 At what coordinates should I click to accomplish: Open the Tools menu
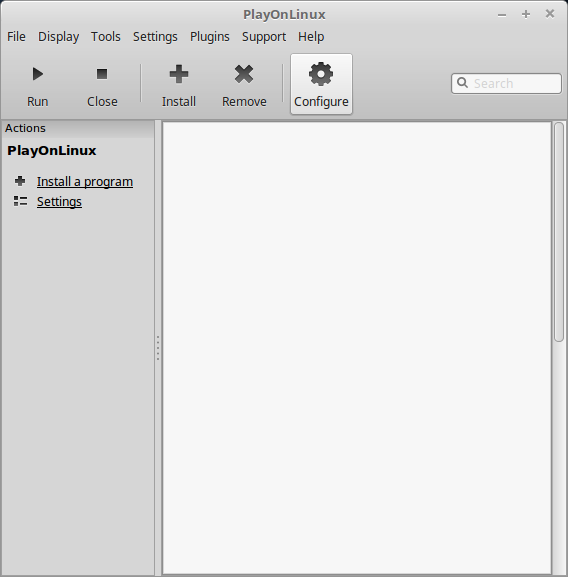tap(106, 36)
